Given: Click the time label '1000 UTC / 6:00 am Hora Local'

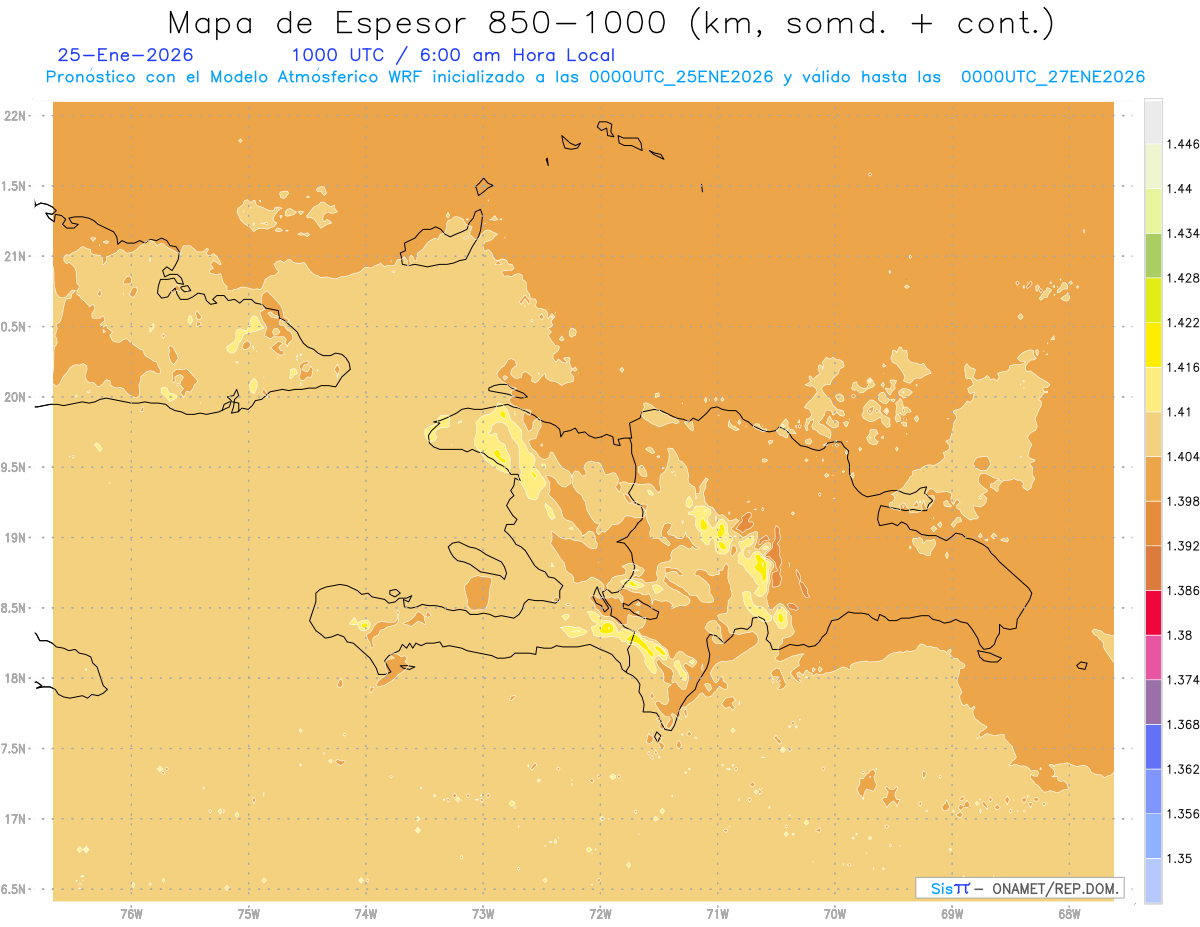Looking at the screenshot, I should pyautogui.click(x=453, y=55).
